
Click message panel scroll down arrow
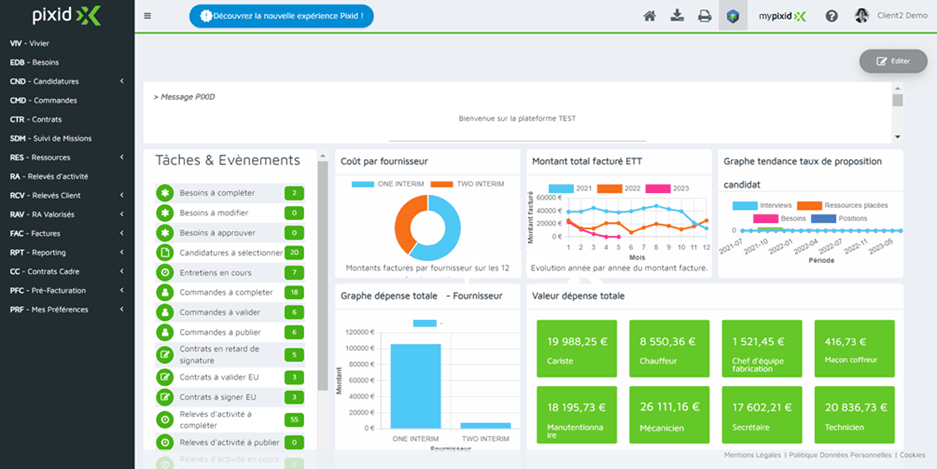tap(898, 137)
